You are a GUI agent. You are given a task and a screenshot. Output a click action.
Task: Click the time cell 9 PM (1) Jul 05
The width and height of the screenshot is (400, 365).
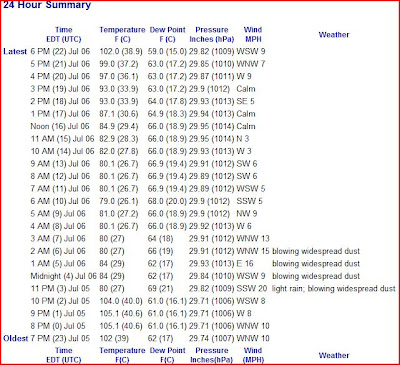(x=58, y=314)
